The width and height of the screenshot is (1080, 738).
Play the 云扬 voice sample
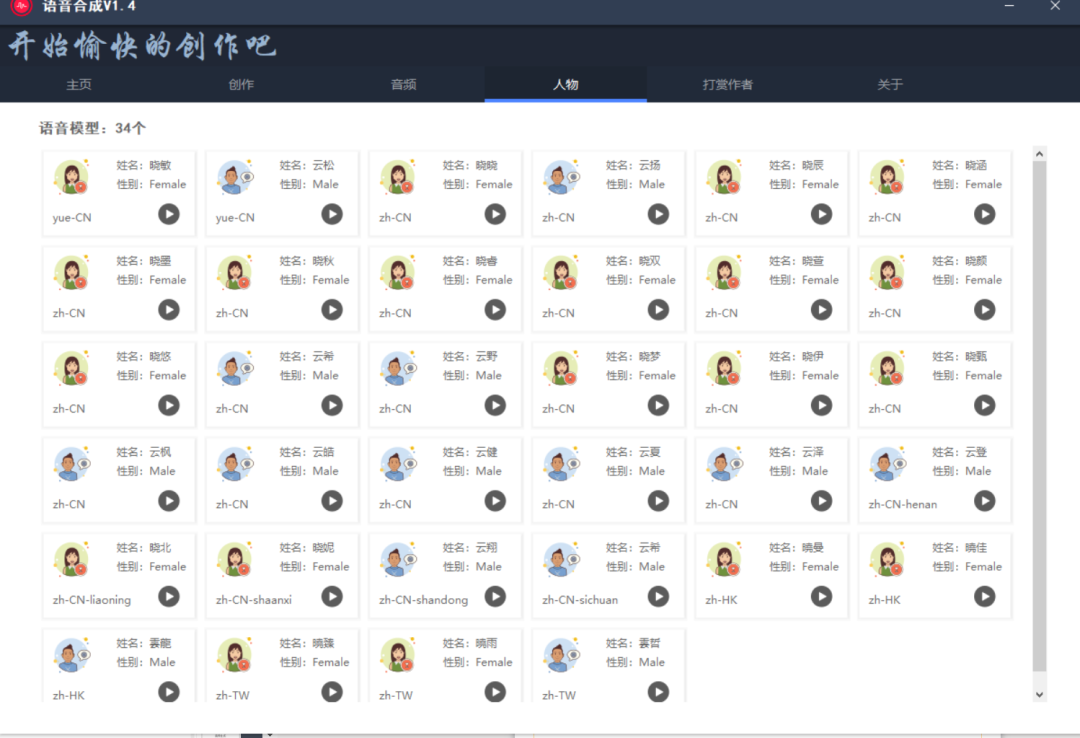click(658, 214)
